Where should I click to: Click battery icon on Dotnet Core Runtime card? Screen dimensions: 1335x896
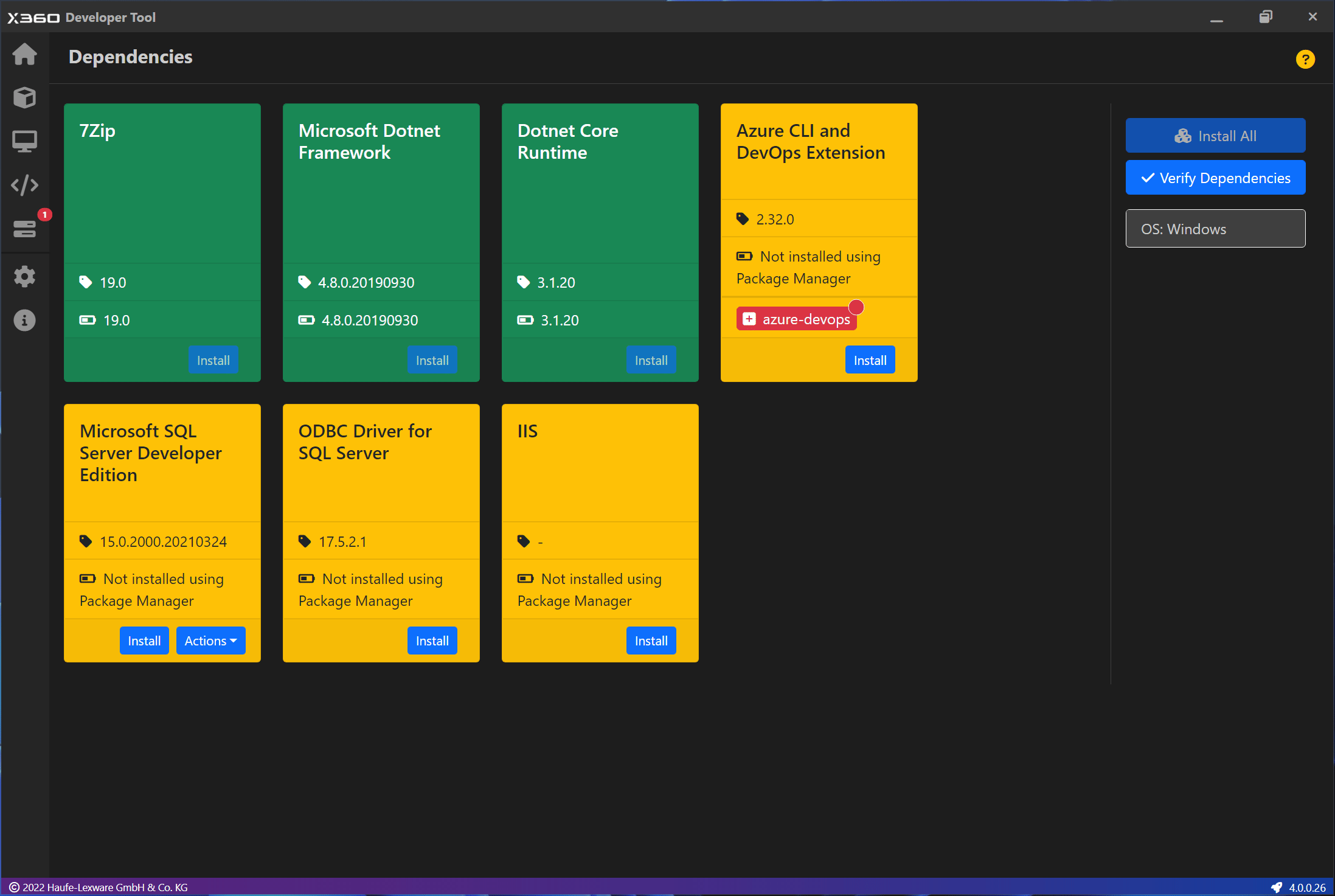pyautogui.click(x=525, y=319)
